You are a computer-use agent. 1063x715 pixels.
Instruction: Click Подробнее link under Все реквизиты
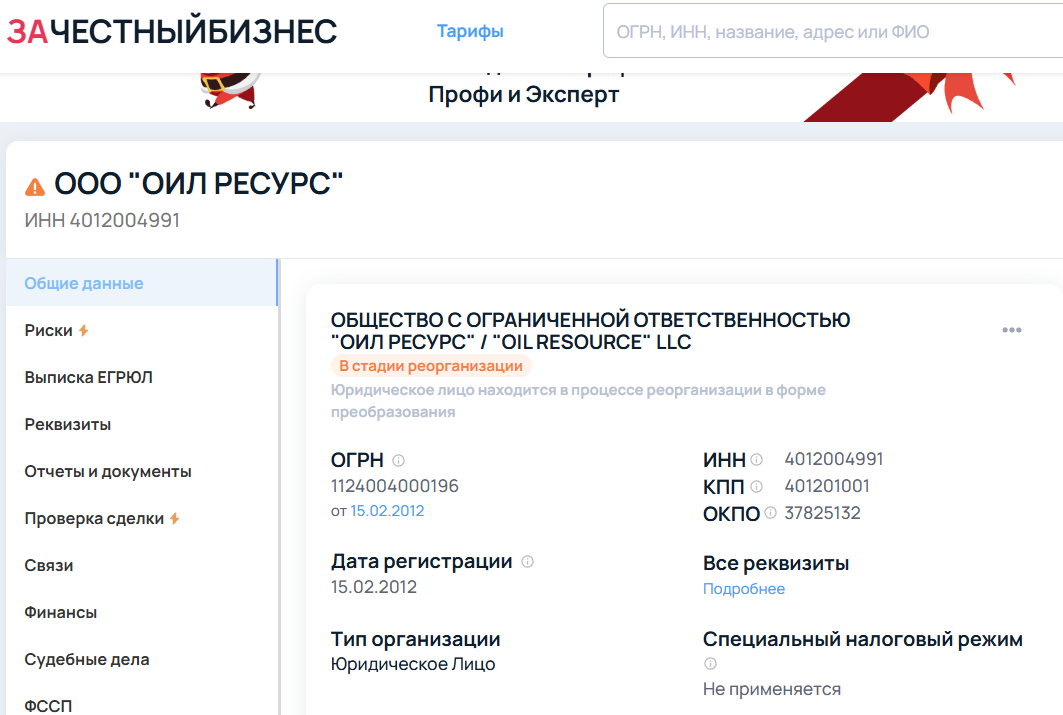743,589
